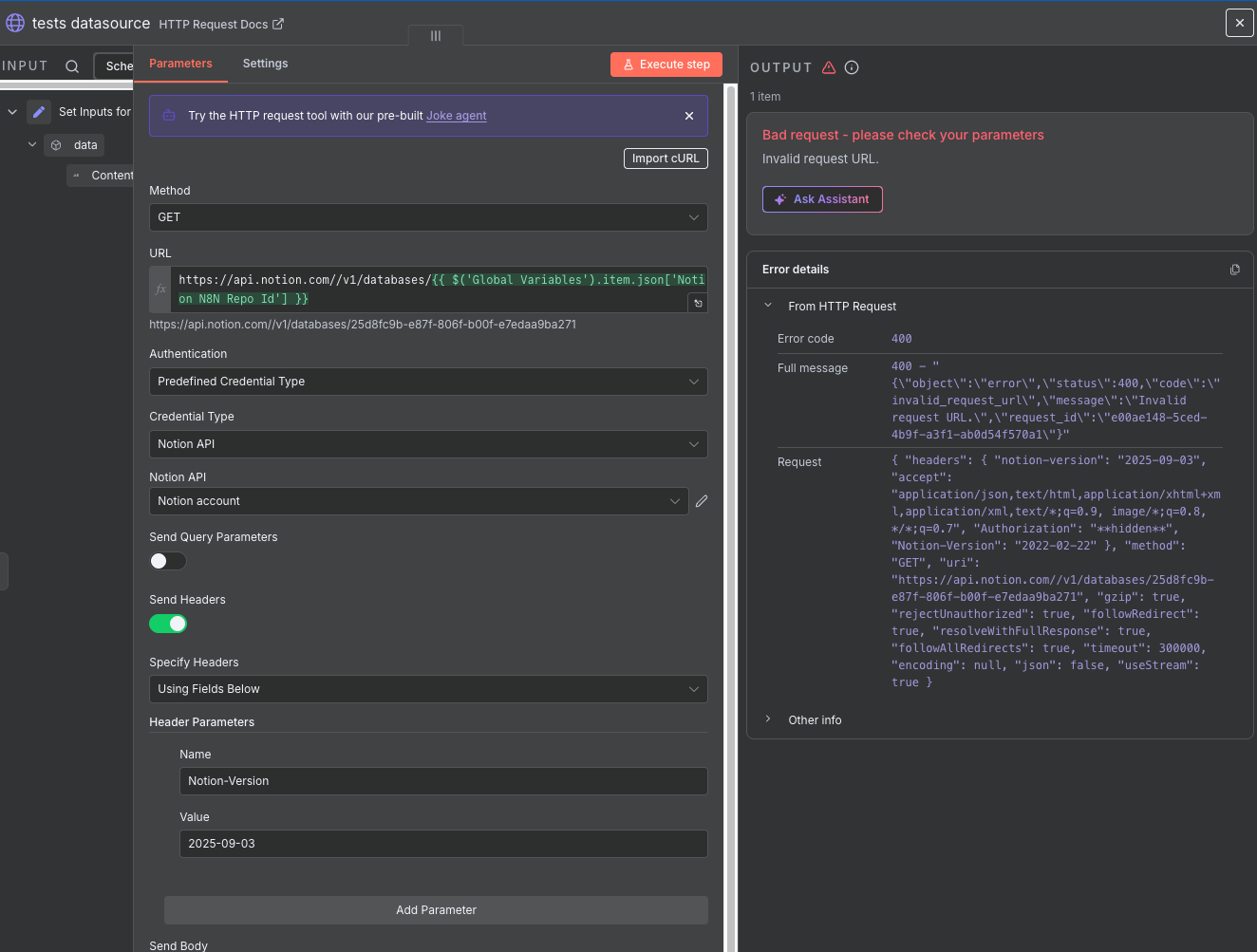
Task: Select the Parameters tab
Action: pyautogui.click(x=179, y=64)
